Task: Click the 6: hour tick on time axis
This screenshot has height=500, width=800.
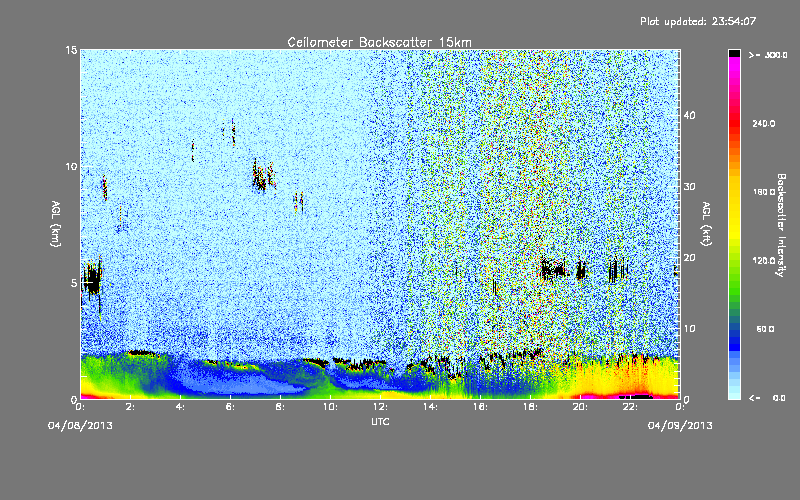Action: pos(230,407)
